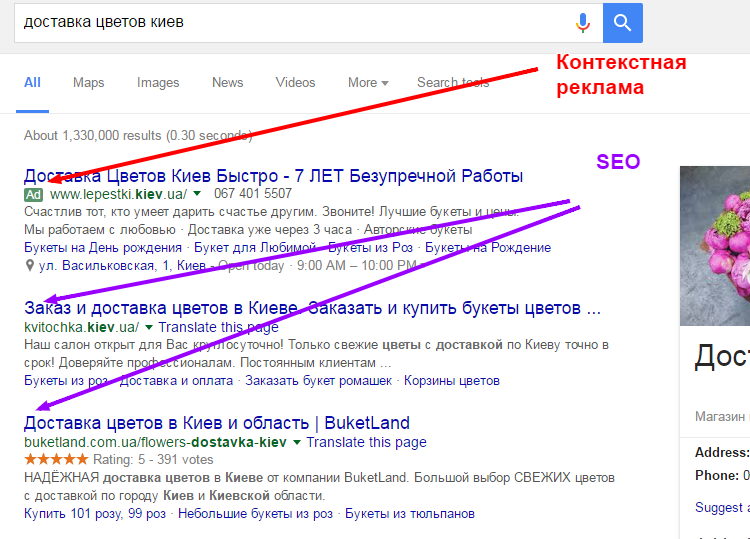Click the kvitochka.kiev.ua green URL
Image resolution: width=750 pixels, height=539 pixels.
[x=81, y=328]
